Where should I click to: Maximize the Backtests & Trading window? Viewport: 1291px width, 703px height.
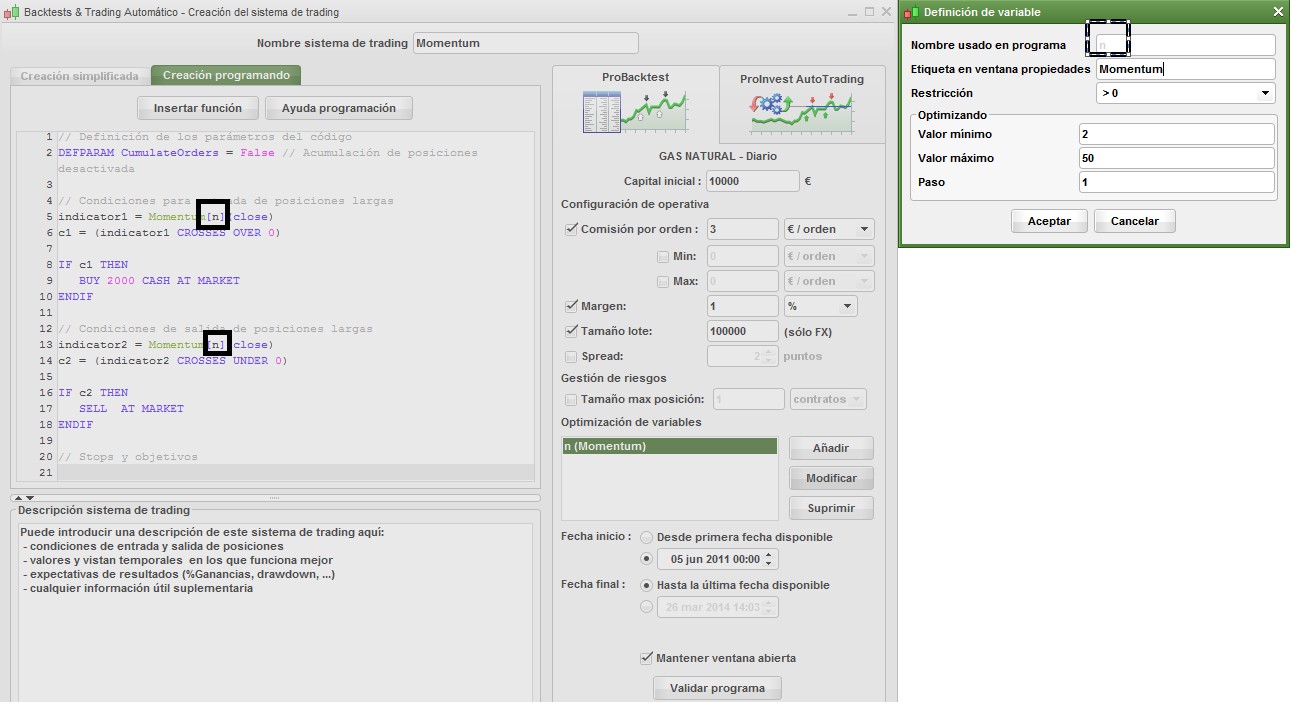[870, 12]
